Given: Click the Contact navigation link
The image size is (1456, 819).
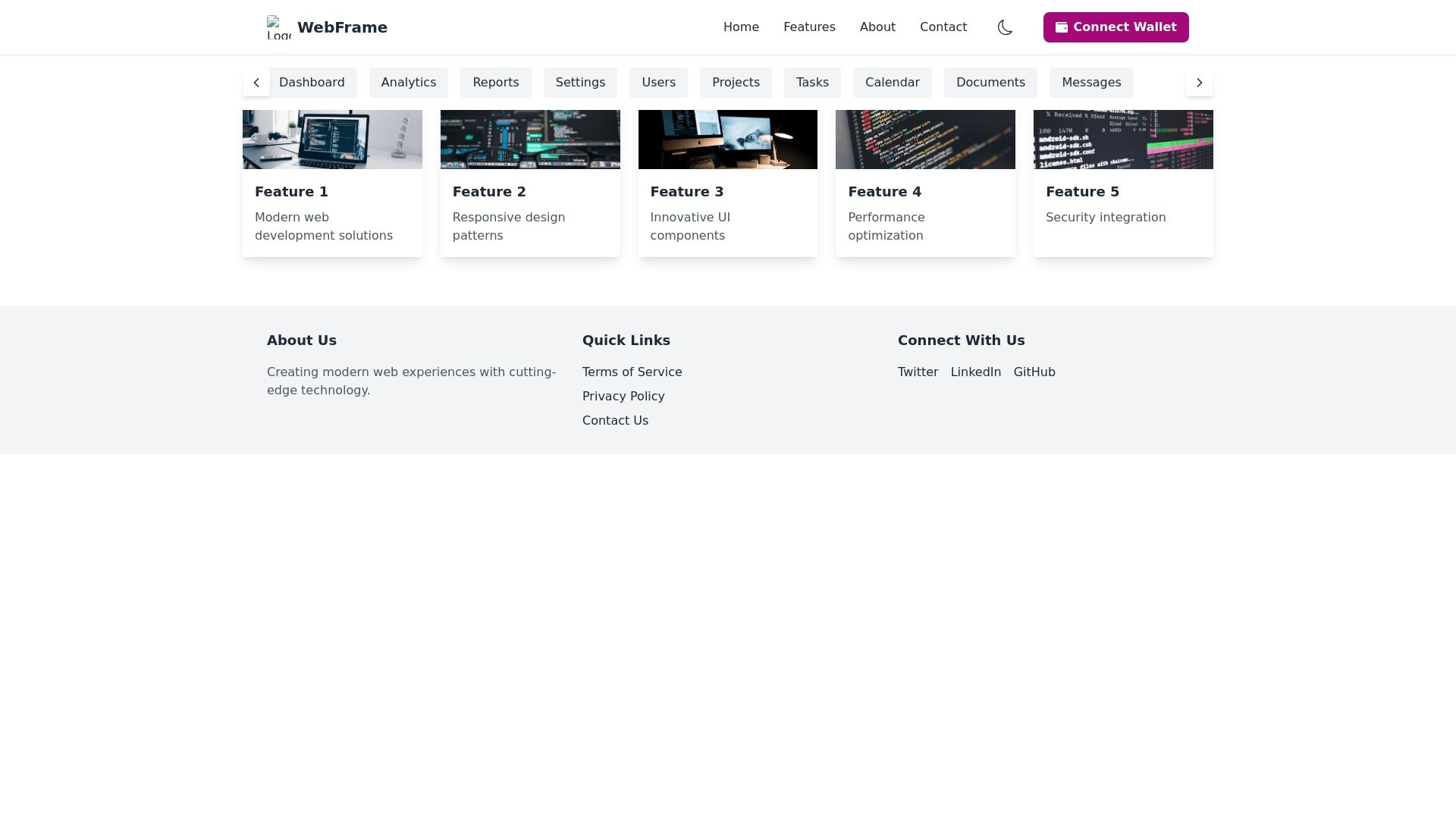Looking at the screenshot, I should 943,27.
